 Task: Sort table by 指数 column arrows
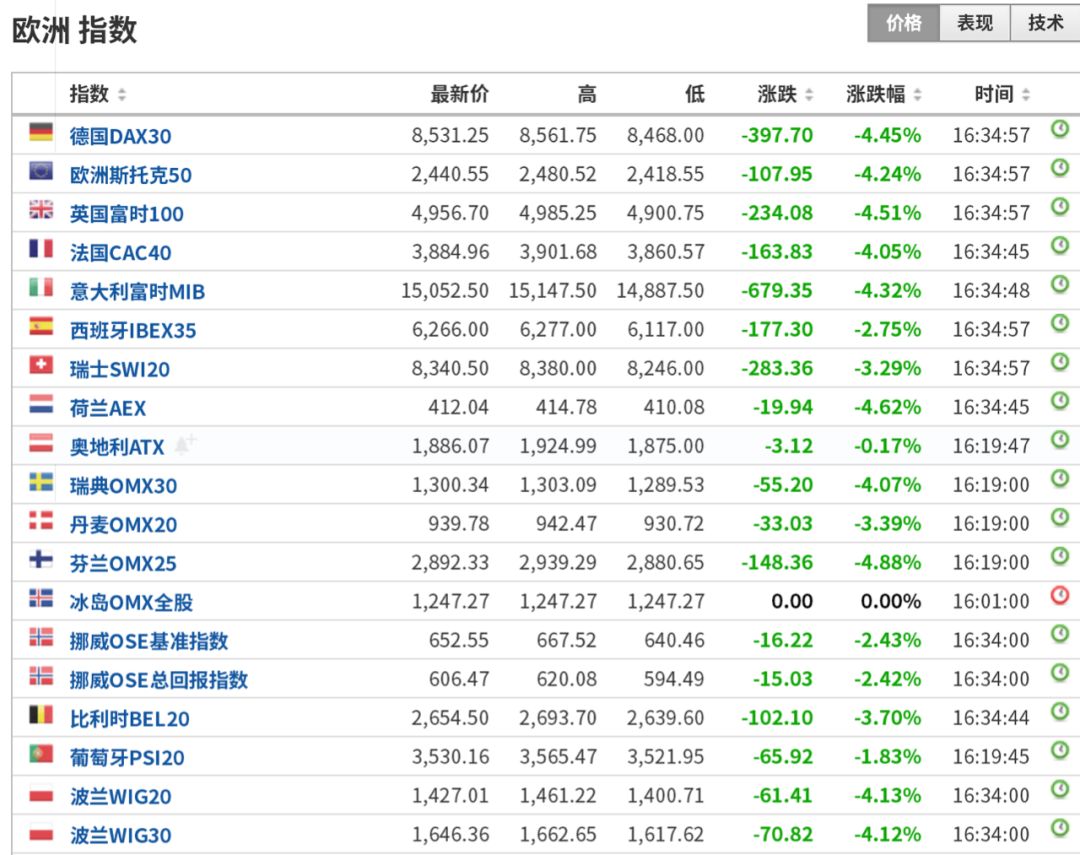pos(122,96)
